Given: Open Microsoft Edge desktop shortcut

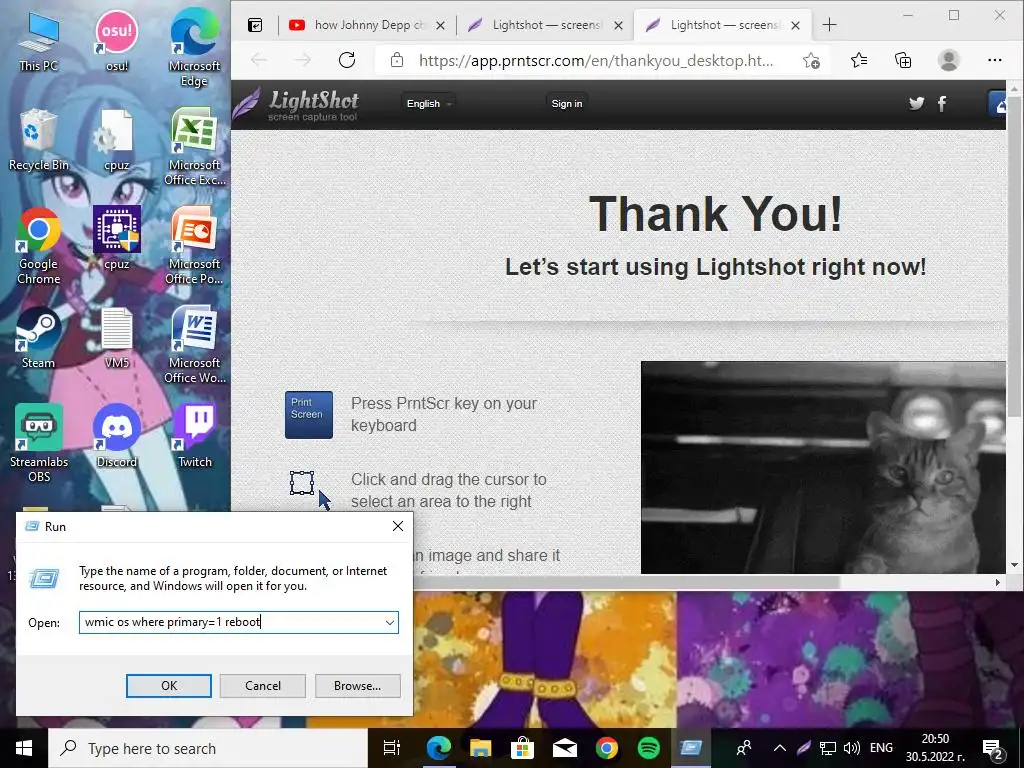Looking at the screenshot, I should [x=194, y=48].
